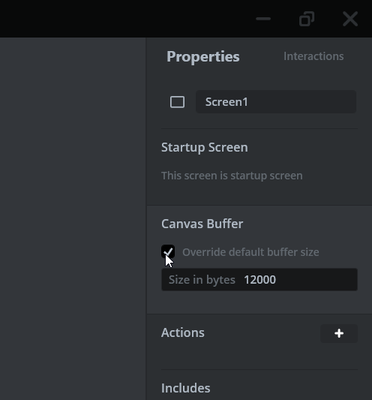Click the Canvas Buffer section heading
This screenshot has width=372, height=400.
(x=202, y=224)
